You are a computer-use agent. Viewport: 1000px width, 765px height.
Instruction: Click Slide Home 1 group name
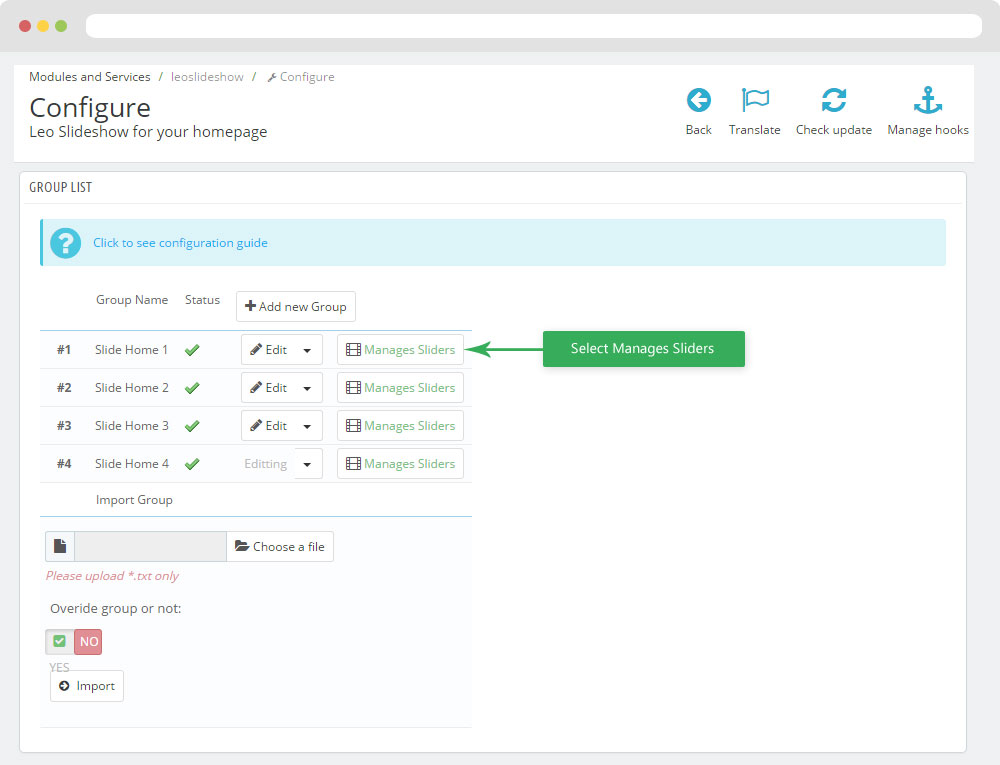(x=131, y=350)
